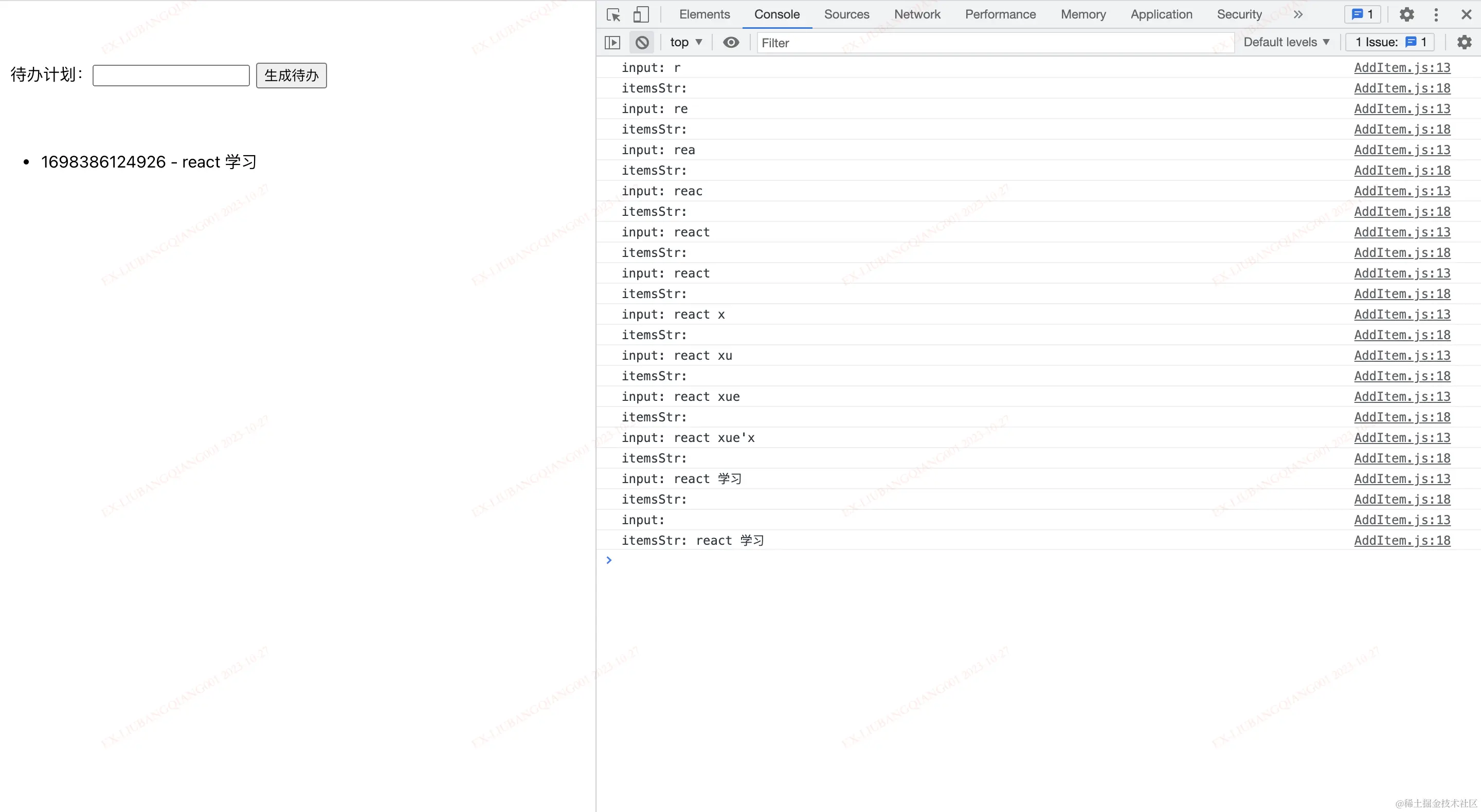
Task: Switch to the Network tab
Action: [x=917, y=15]
